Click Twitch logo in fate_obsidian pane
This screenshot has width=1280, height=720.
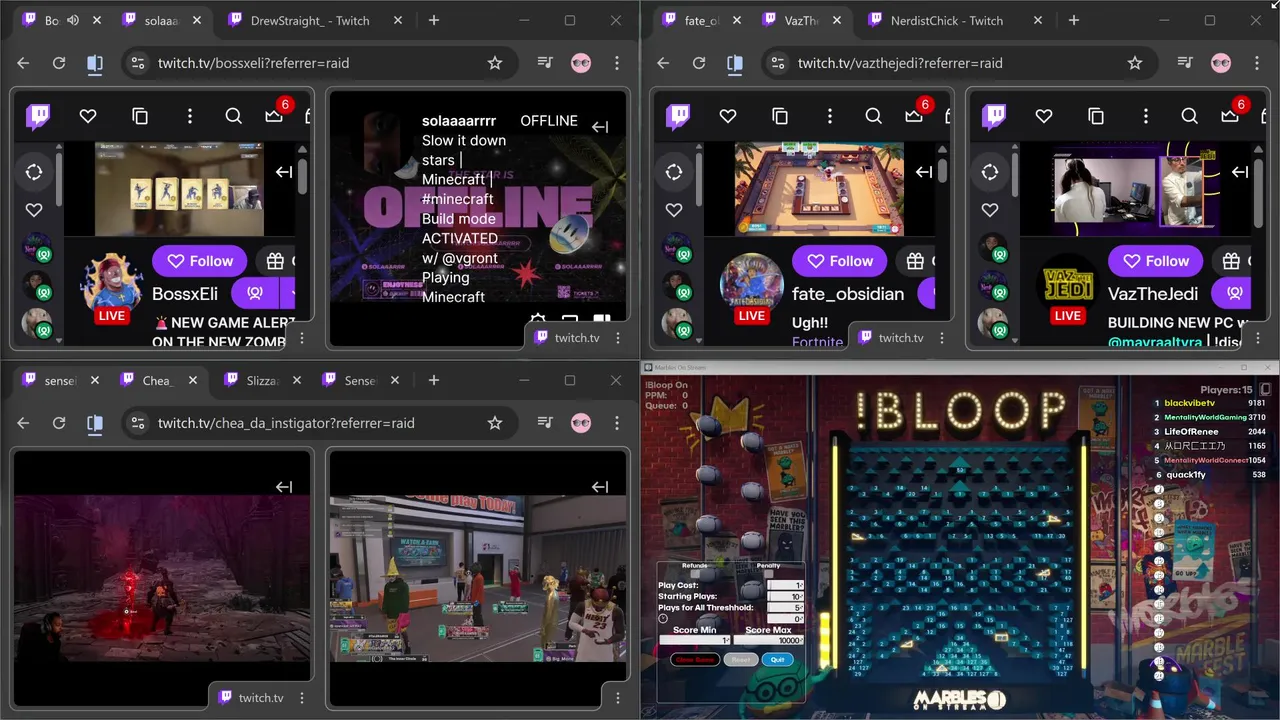(678, 116)
